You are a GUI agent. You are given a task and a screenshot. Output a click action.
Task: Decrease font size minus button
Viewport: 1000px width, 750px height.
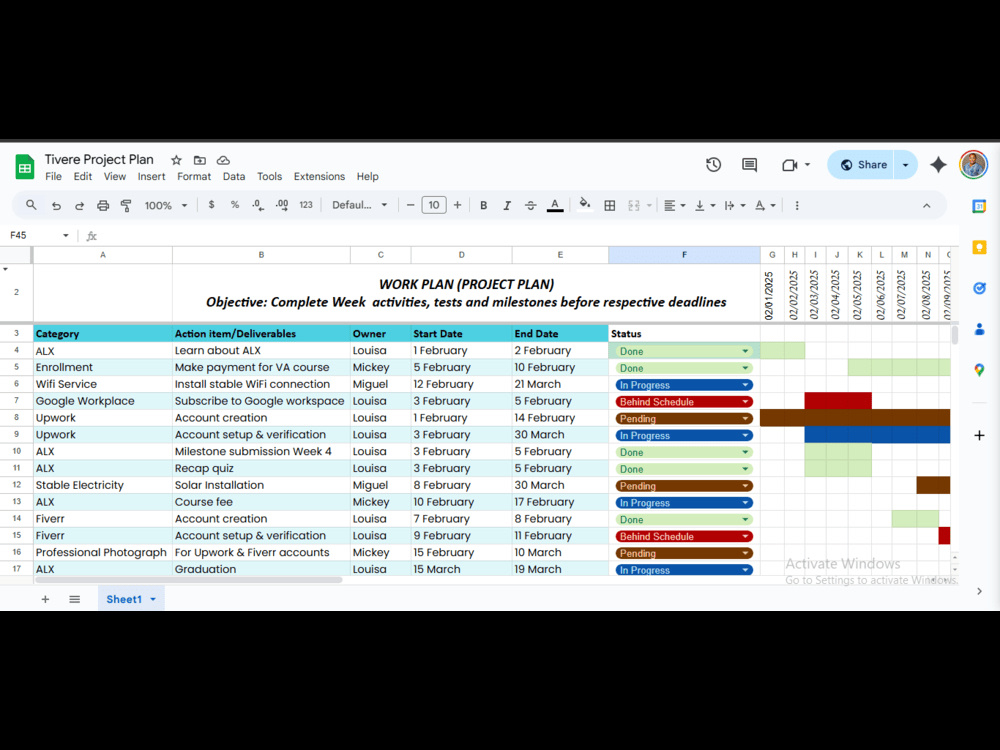410,205
